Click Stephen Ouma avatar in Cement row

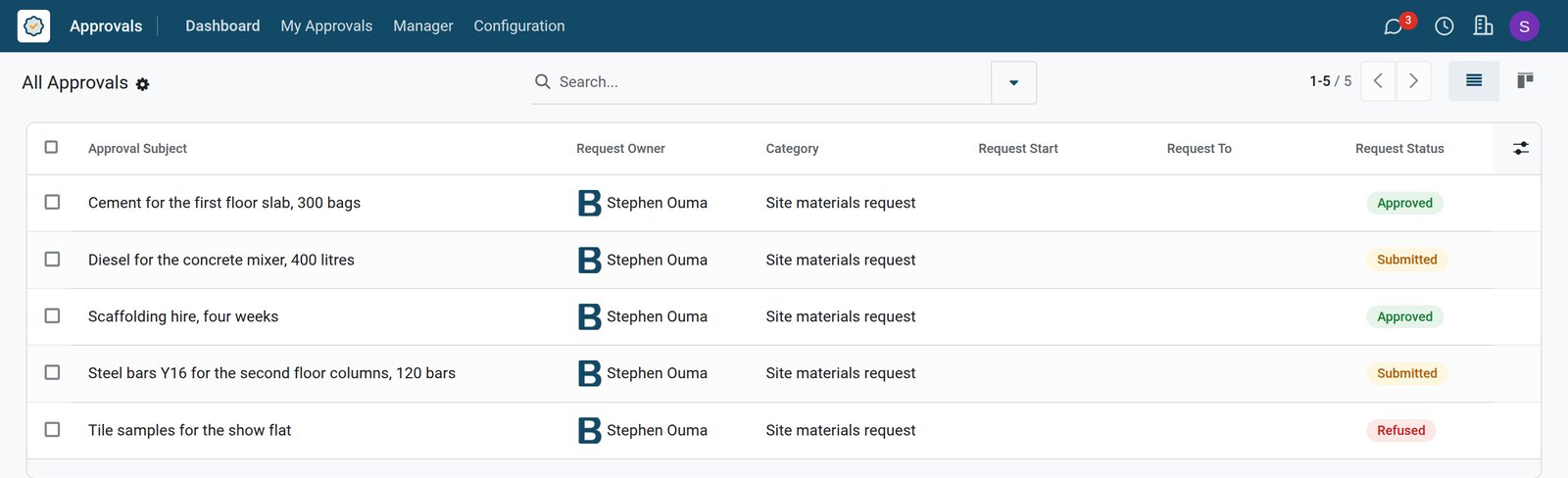click(589, 203)
